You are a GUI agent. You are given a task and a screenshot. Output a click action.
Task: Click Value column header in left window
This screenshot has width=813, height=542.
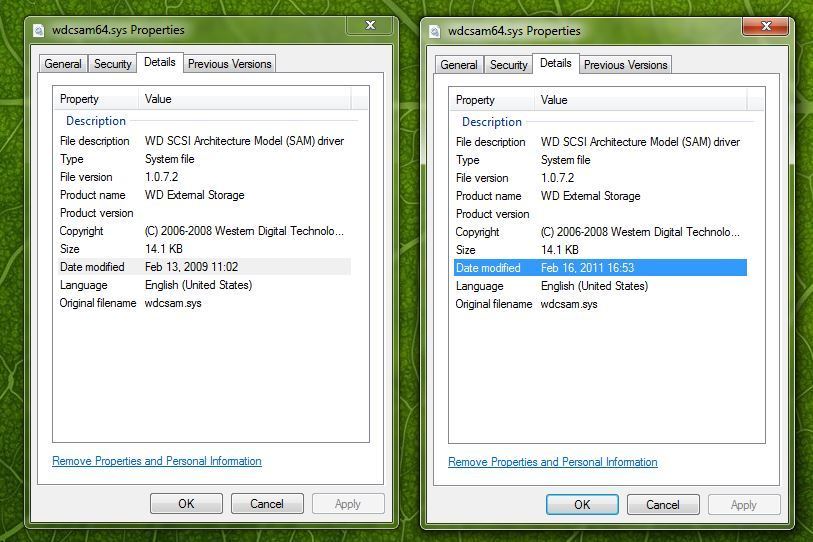[x=245, y=99]
